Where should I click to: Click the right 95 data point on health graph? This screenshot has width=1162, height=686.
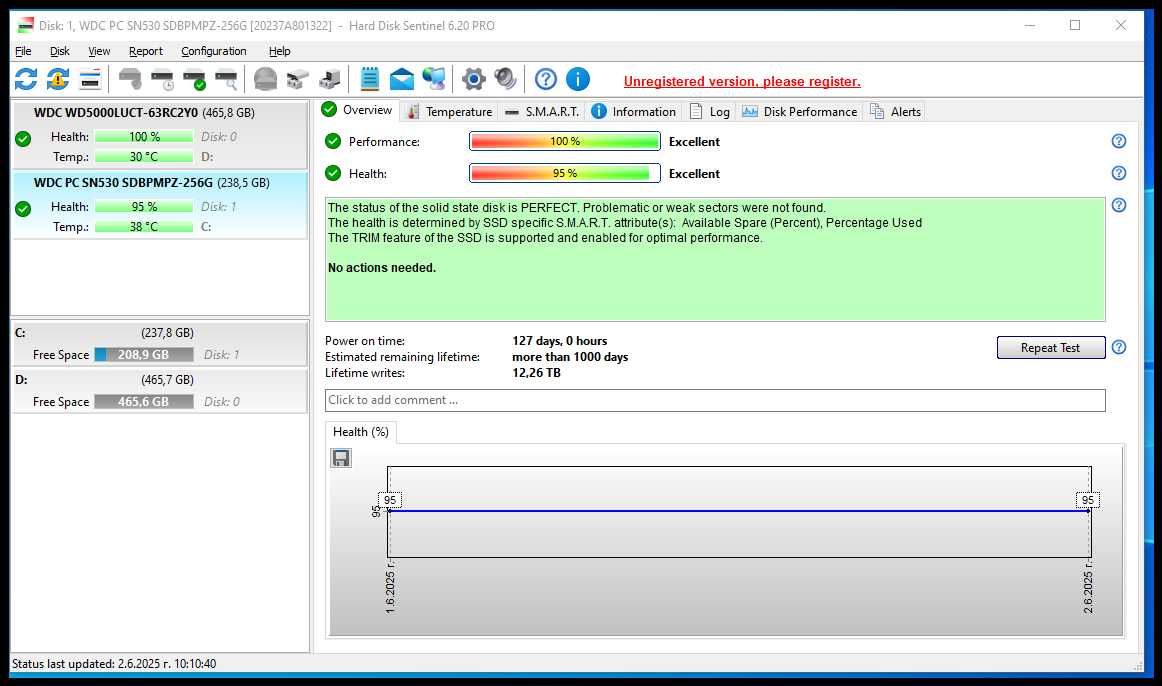pyautogui.click(x=1087, y=500)
